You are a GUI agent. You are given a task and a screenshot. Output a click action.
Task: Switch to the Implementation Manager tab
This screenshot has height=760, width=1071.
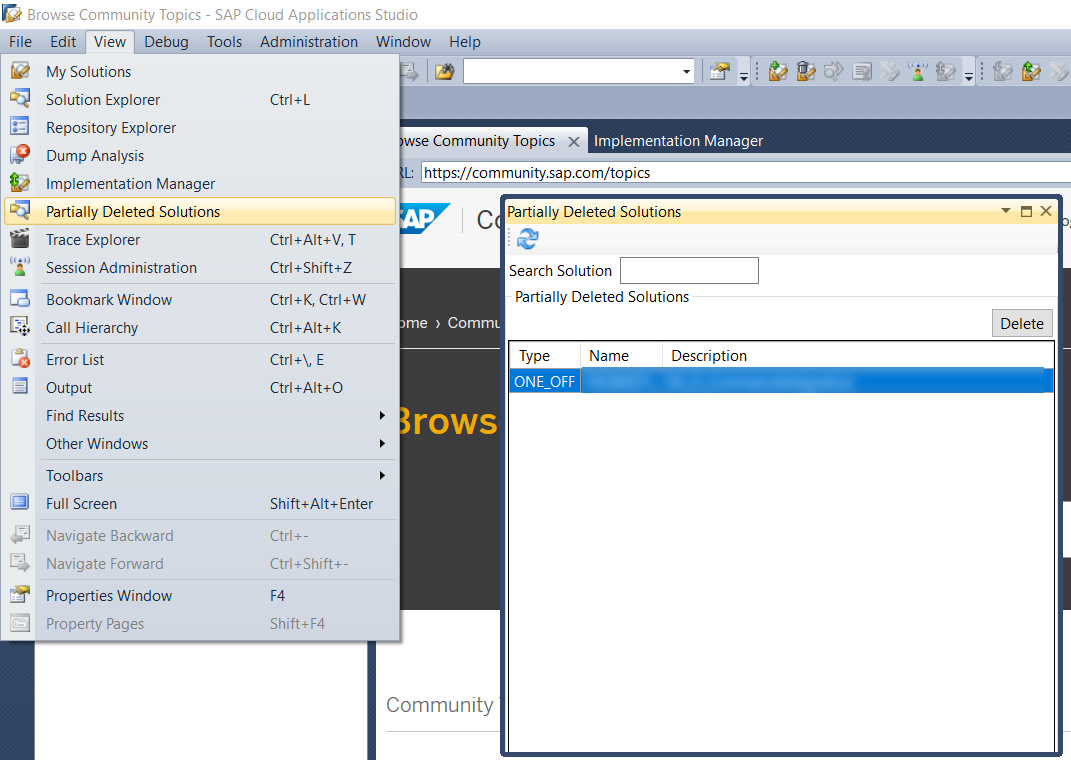678,141
